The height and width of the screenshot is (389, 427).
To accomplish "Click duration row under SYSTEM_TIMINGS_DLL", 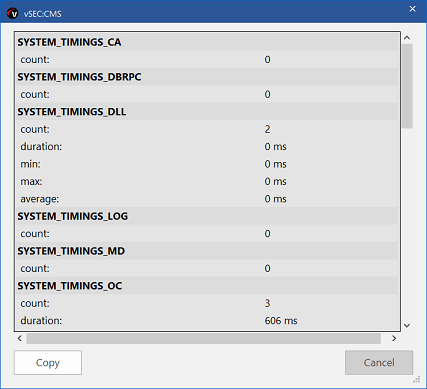I will pyautogui.click(x=207, y=146).
